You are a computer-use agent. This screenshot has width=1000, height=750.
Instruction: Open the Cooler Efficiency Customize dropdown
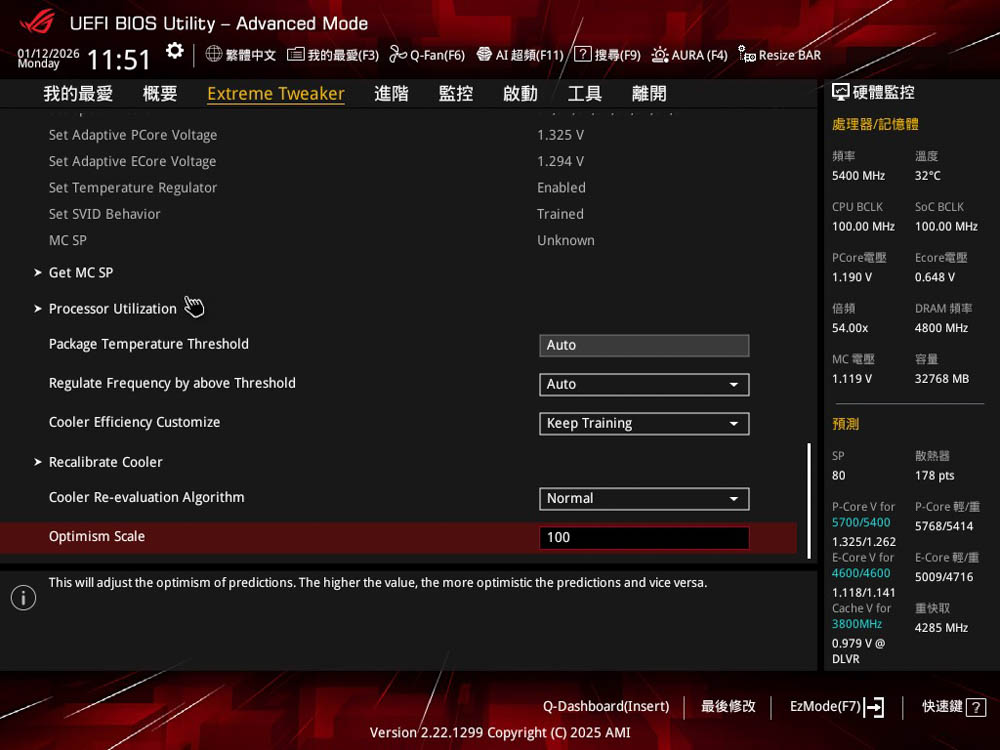(644, 423)
